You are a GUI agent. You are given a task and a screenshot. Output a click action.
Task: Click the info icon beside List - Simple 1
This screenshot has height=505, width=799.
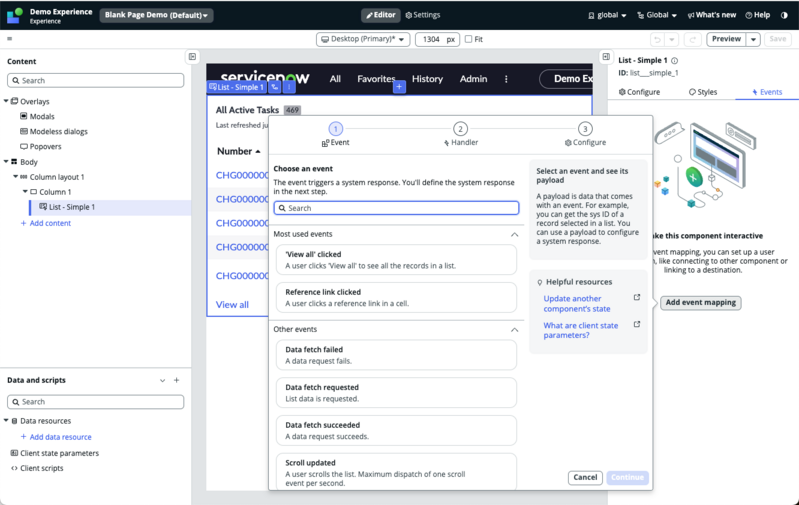[675, 61]
